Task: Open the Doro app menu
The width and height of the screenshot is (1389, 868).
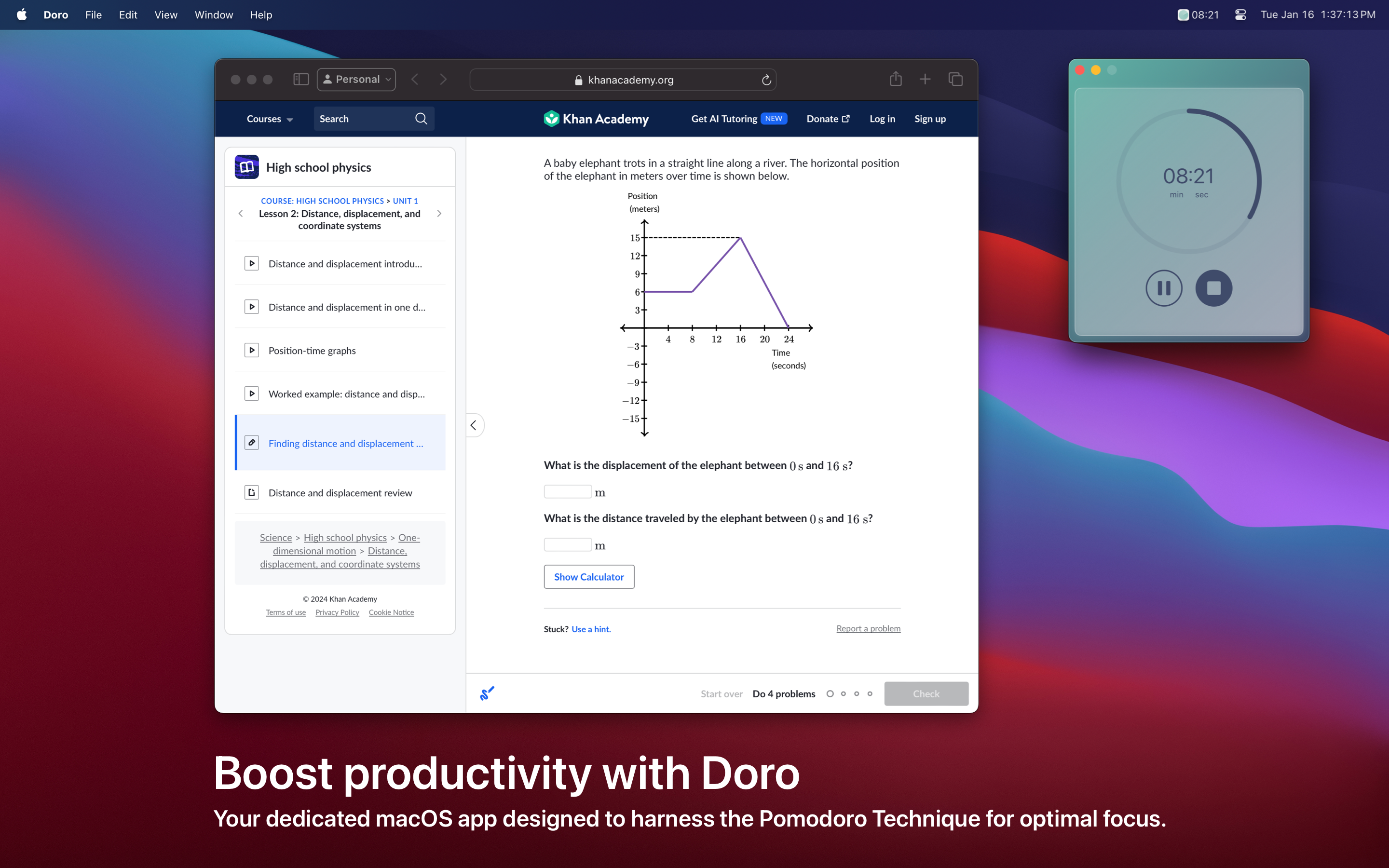Action: coord(55,14)
